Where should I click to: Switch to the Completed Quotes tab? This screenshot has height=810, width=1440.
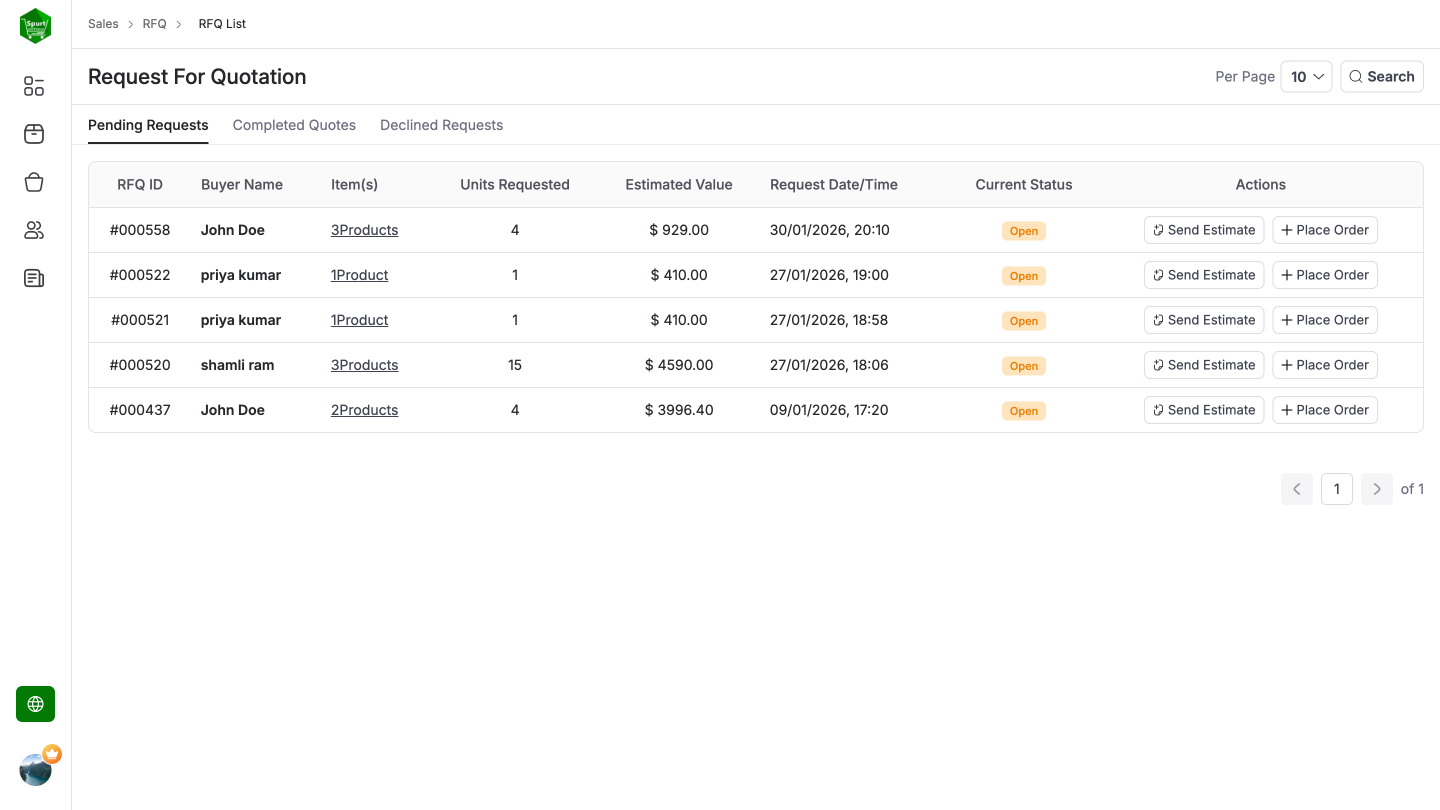[294, 125]
